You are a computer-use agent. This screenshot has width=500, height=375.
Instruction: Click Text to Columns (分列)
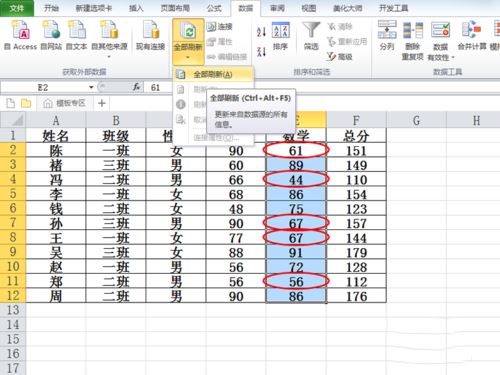pyautogui.click(x=387, y=35)
